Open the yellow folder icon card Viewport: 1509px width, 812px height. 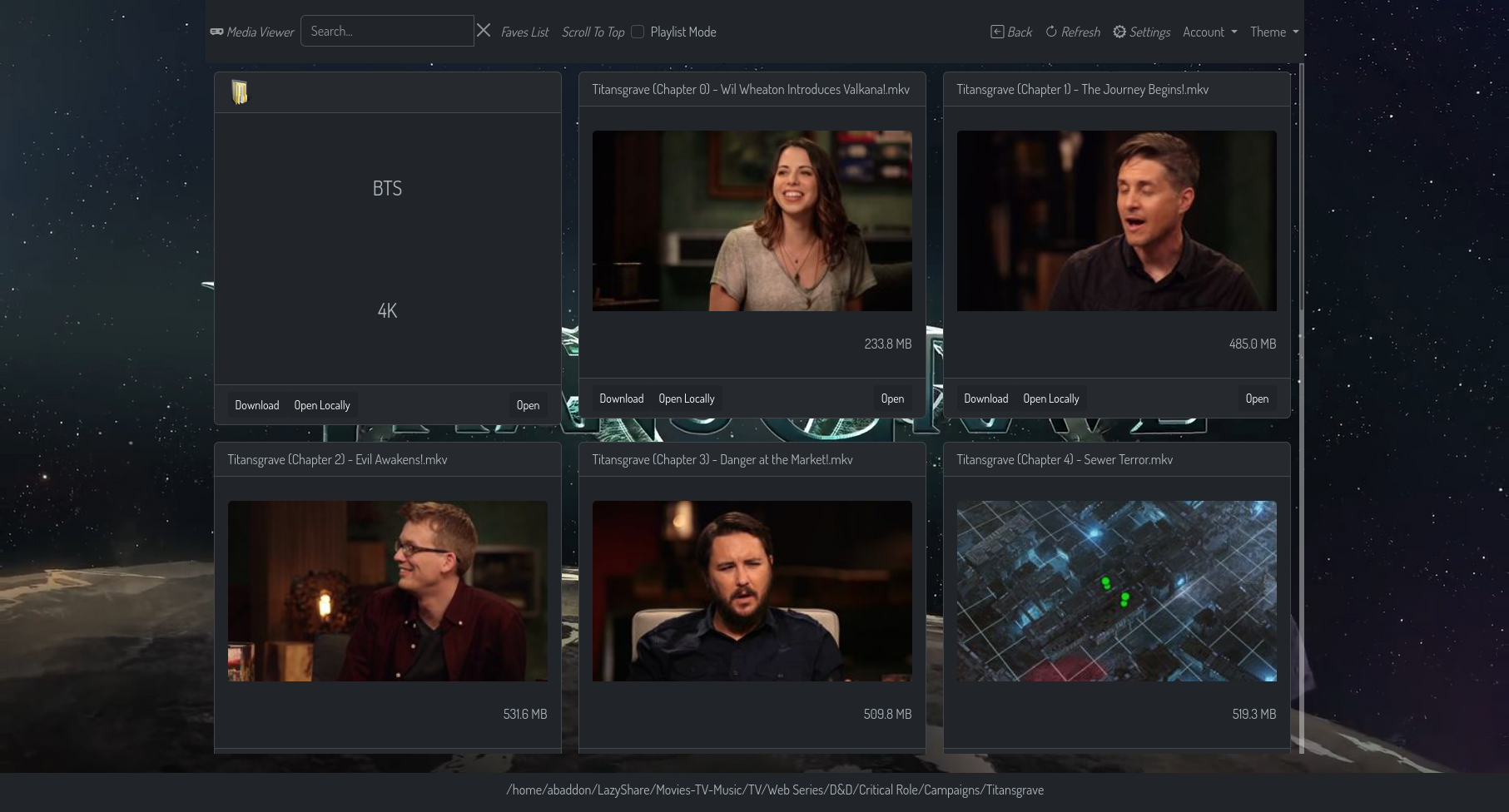point(240,92)
